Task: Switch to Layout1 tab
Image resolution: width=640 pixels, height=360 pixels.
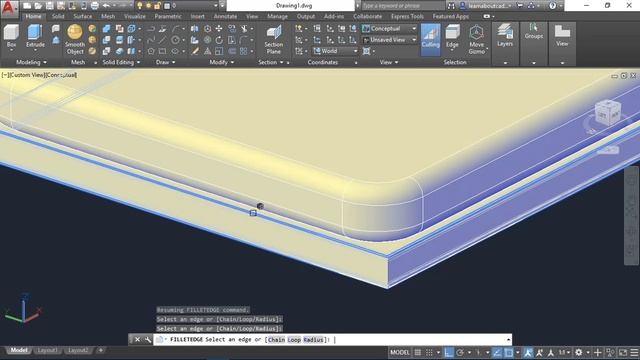Action: [x=47, y=351]
